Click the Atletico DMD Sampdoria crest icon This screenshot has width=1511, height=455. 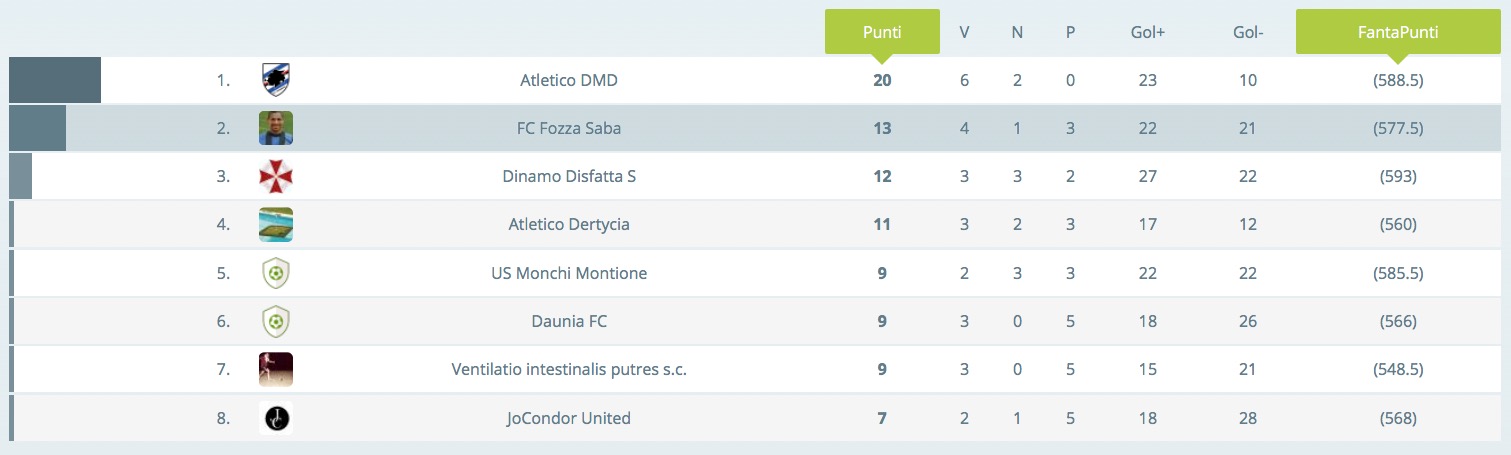(x=275, y=80)
